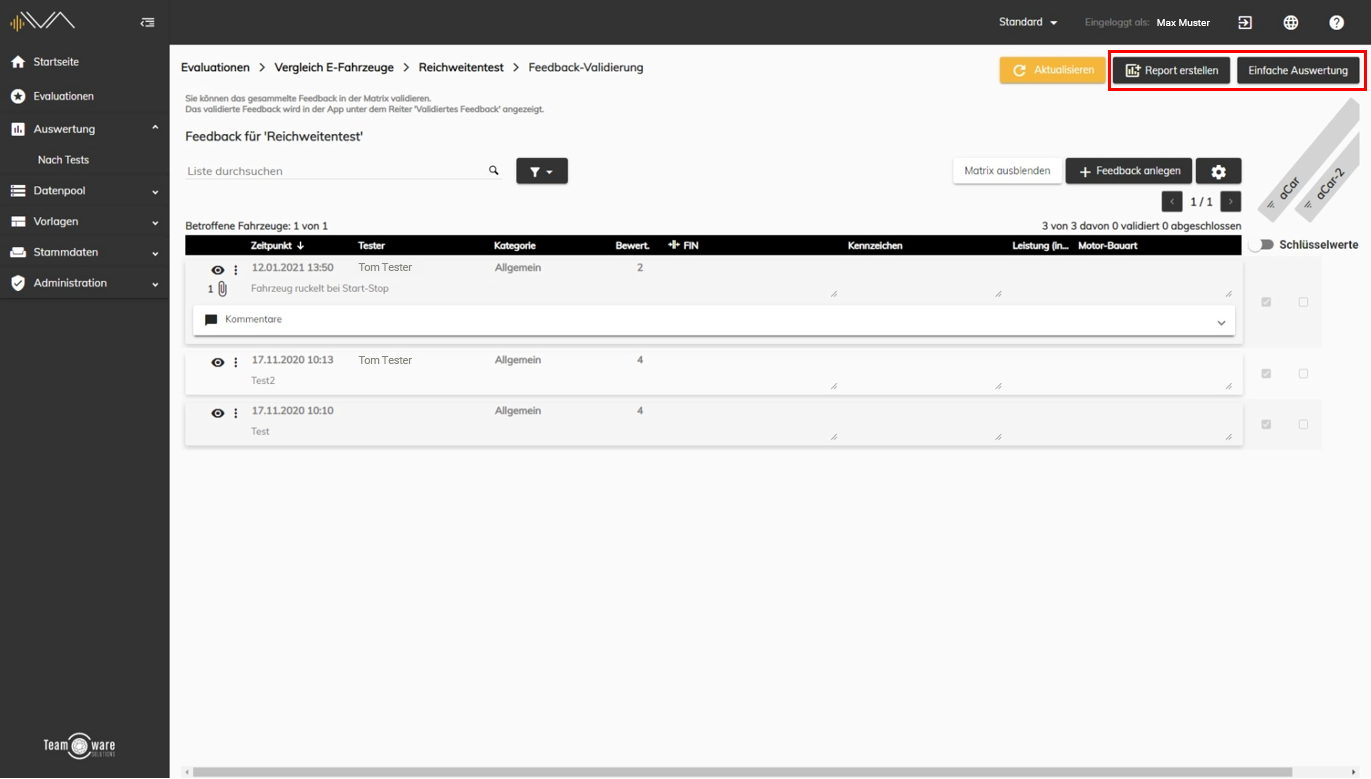Click the Feedback-Validierung breadcrumb text
Viewport: 1371px width, 779px height.
[586, 68]
